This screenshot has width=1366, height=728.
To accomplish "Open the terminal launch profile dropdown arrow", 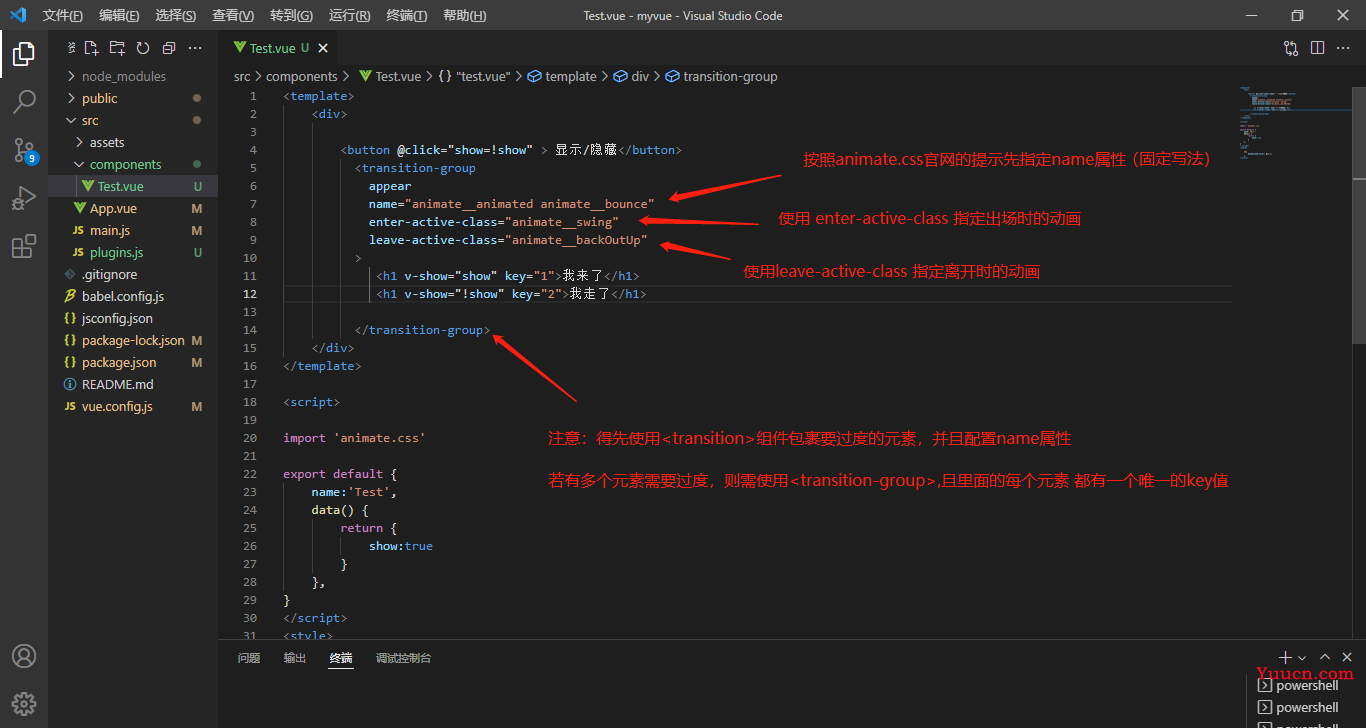I will (1302, 658).
